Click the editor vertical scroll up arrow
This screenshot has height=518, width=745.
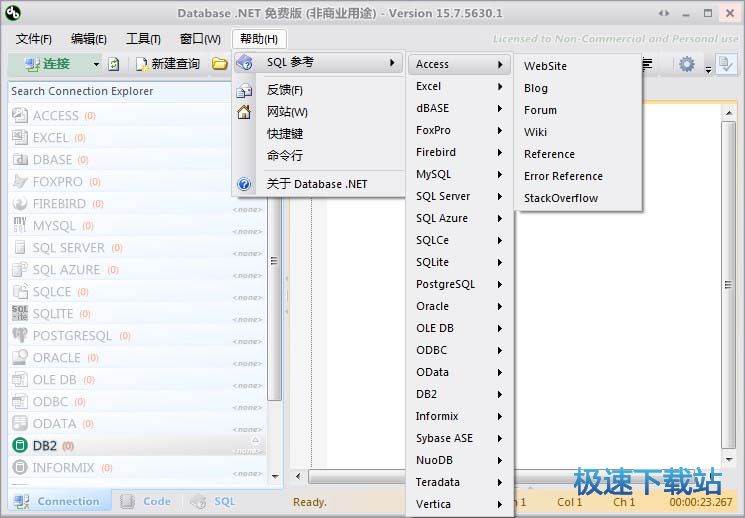click(x=728, y=113)
